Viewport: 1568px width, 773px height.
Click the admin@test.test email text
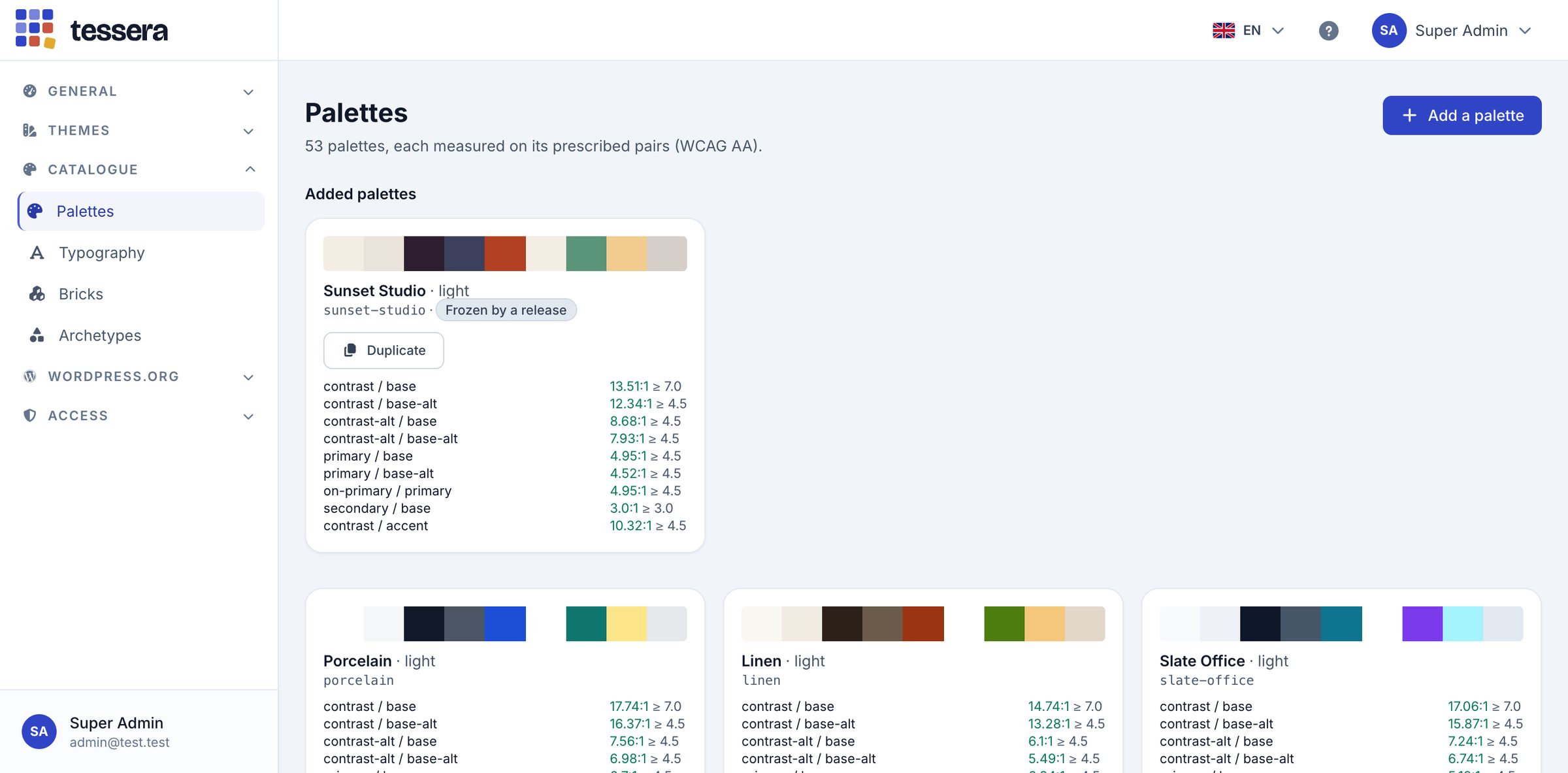coord(120,742)
